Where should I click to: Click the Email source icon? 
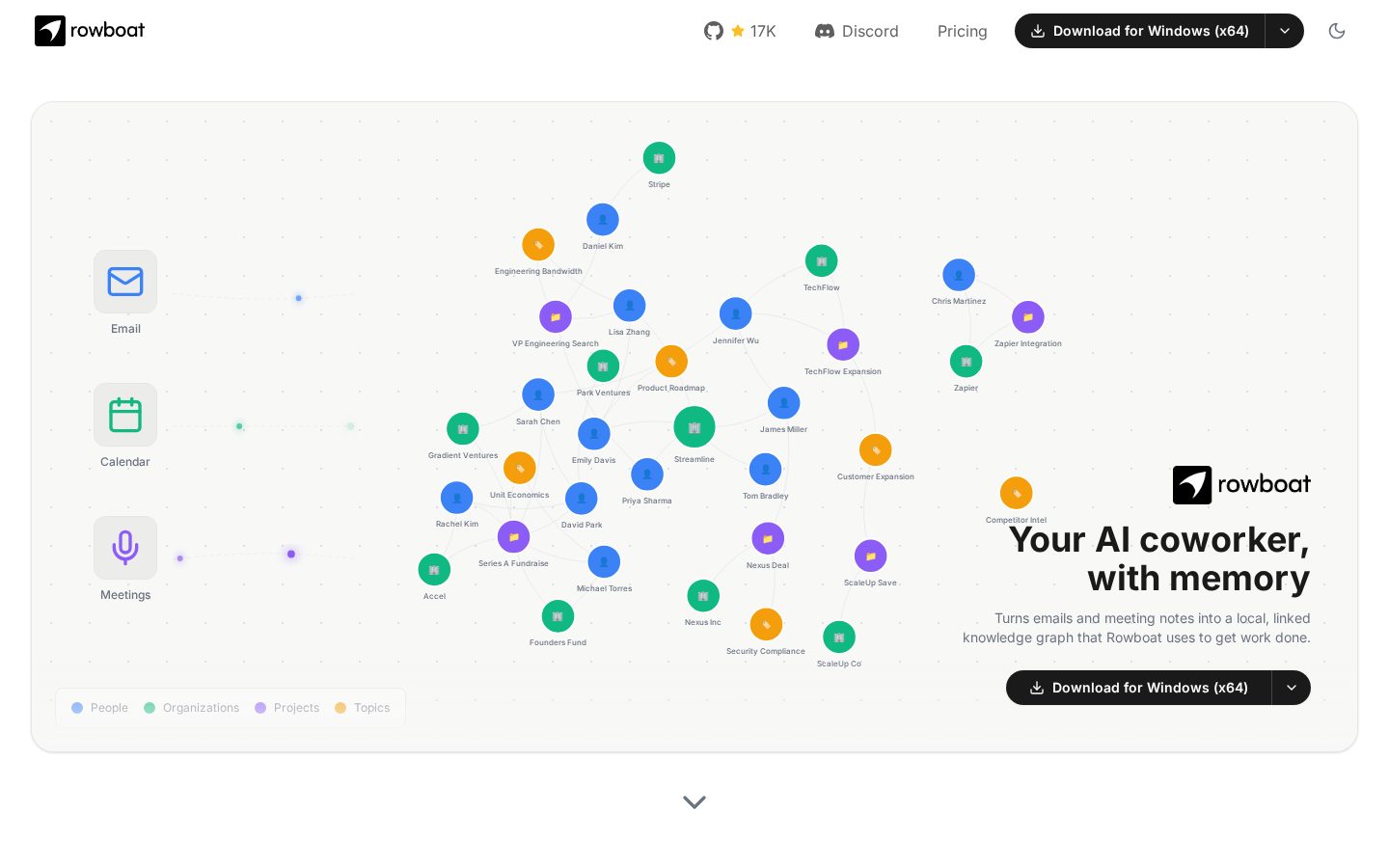point(125,282)
